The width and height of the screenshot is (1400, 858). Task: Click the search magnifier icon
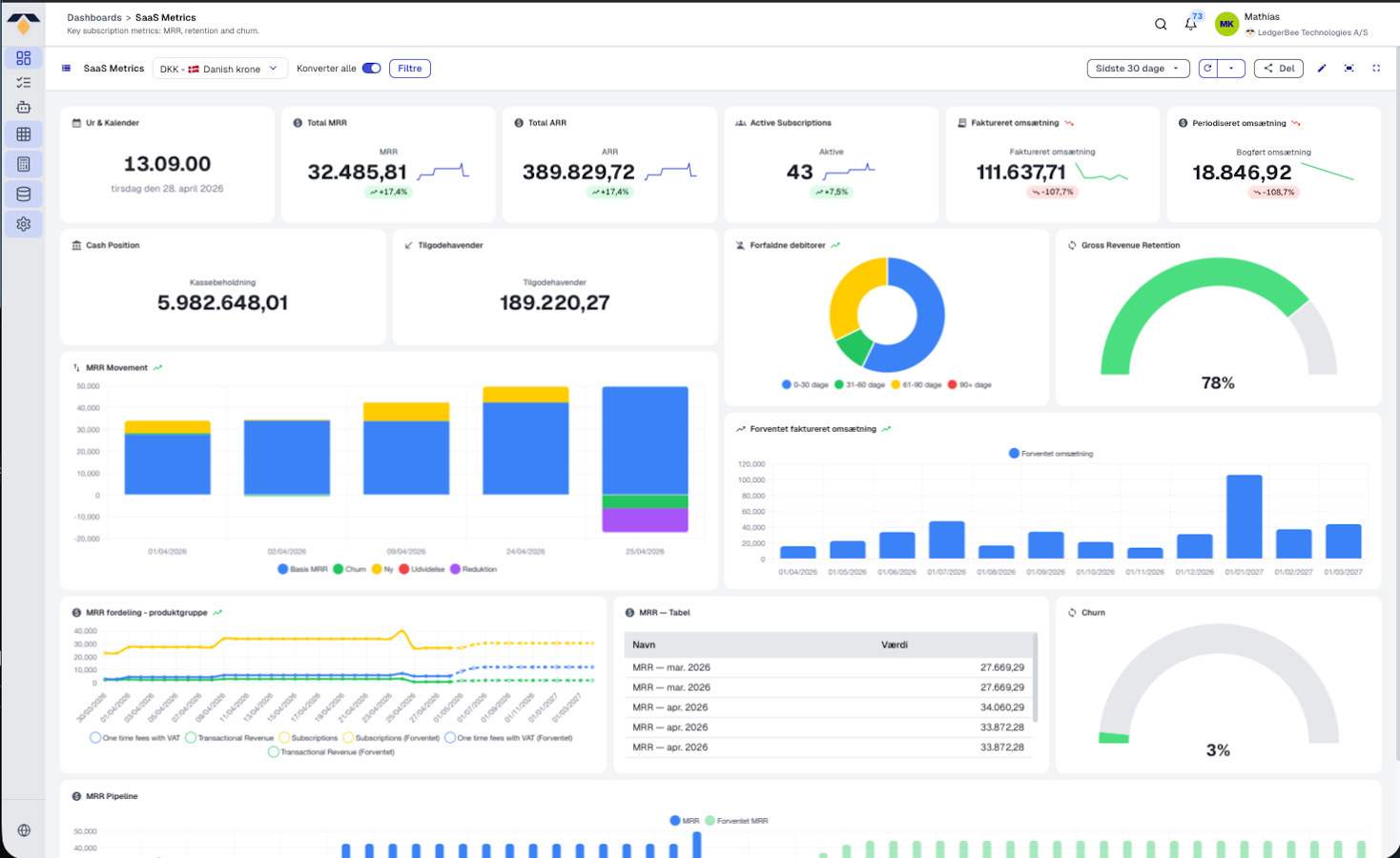(1161, 24)
